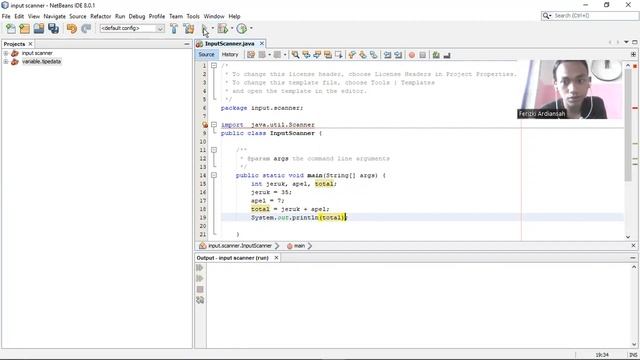Image resolution: width=640 pixels, height=360 pixels.
Task: Select the Projects panel tab
Action: tap(14, 44)
